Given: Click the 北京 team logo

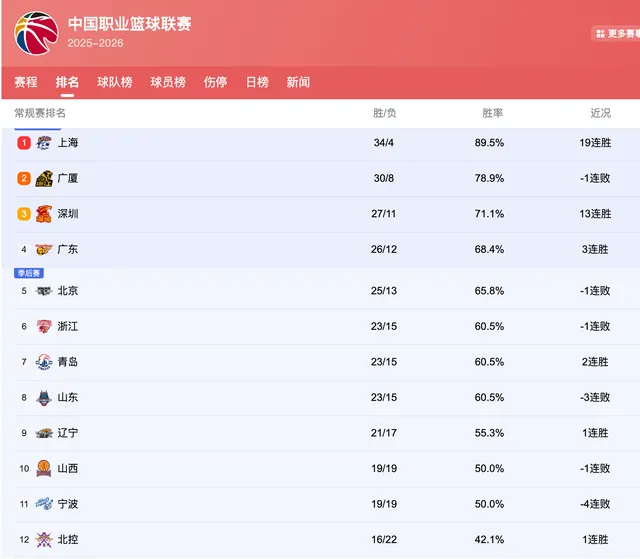Looking at the screenshot, I should tap(44, 291).
